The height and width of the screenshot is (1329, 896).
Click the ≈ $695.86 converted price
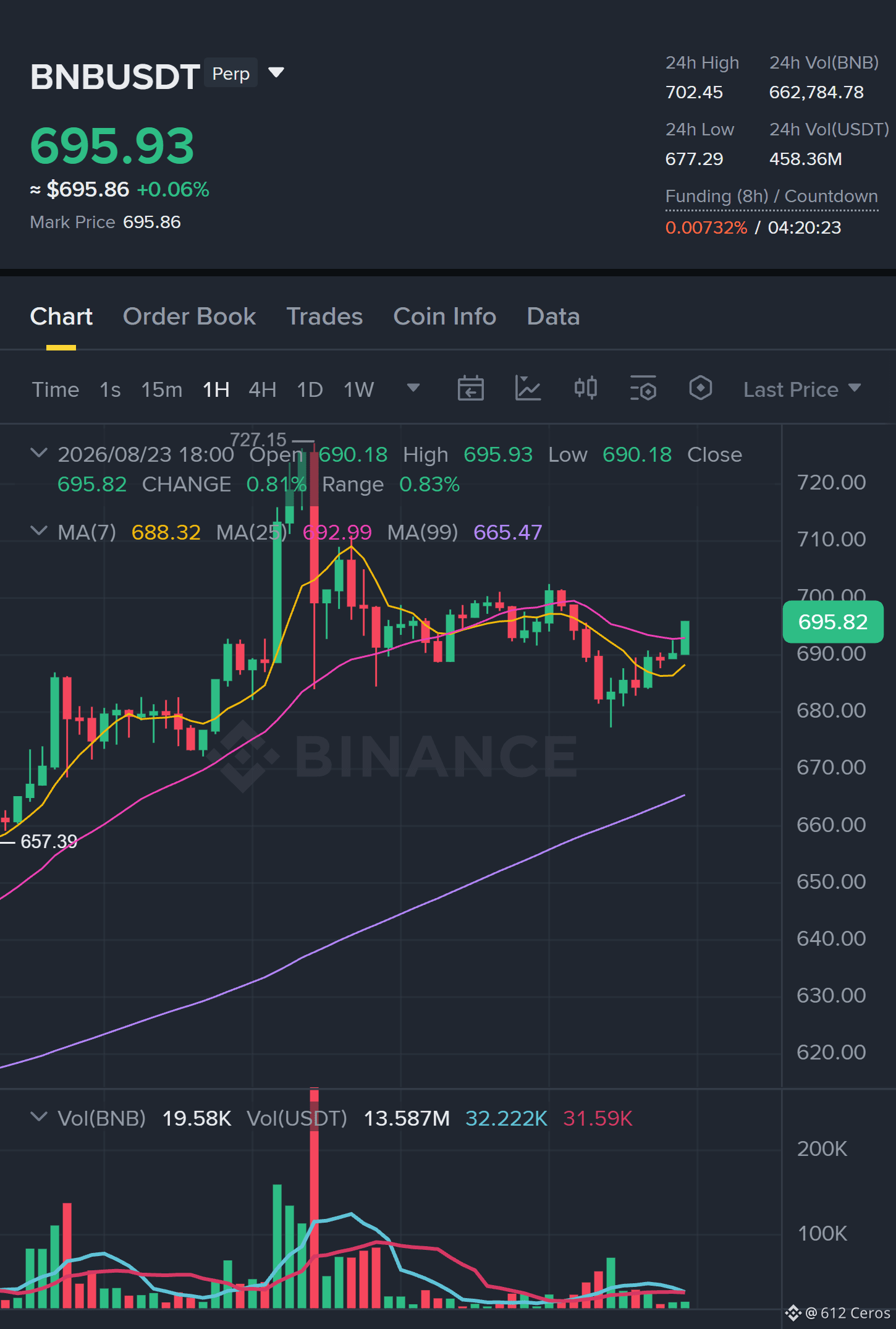pos(80,190)
